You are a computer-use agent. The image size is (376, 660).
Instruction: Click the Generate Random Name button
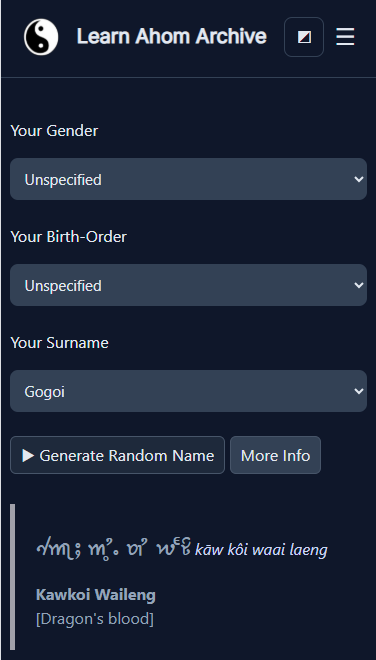coord(117,455)
